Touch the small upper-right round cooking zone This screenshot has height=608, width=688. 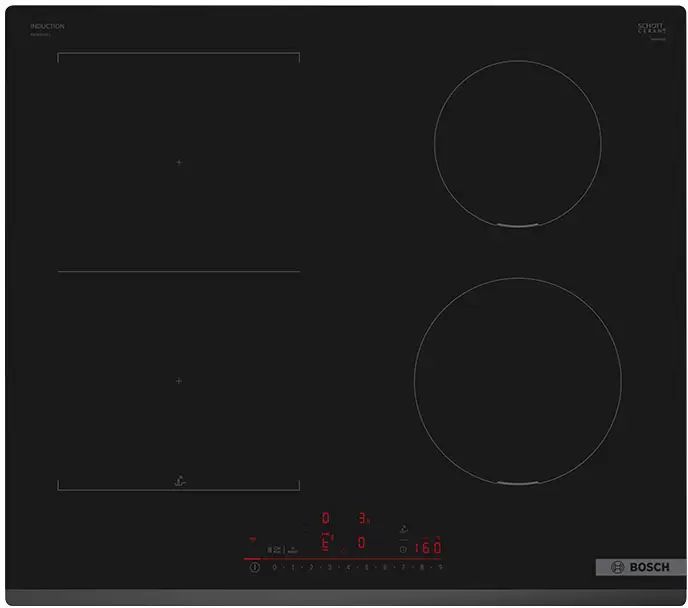coord(517,143)
